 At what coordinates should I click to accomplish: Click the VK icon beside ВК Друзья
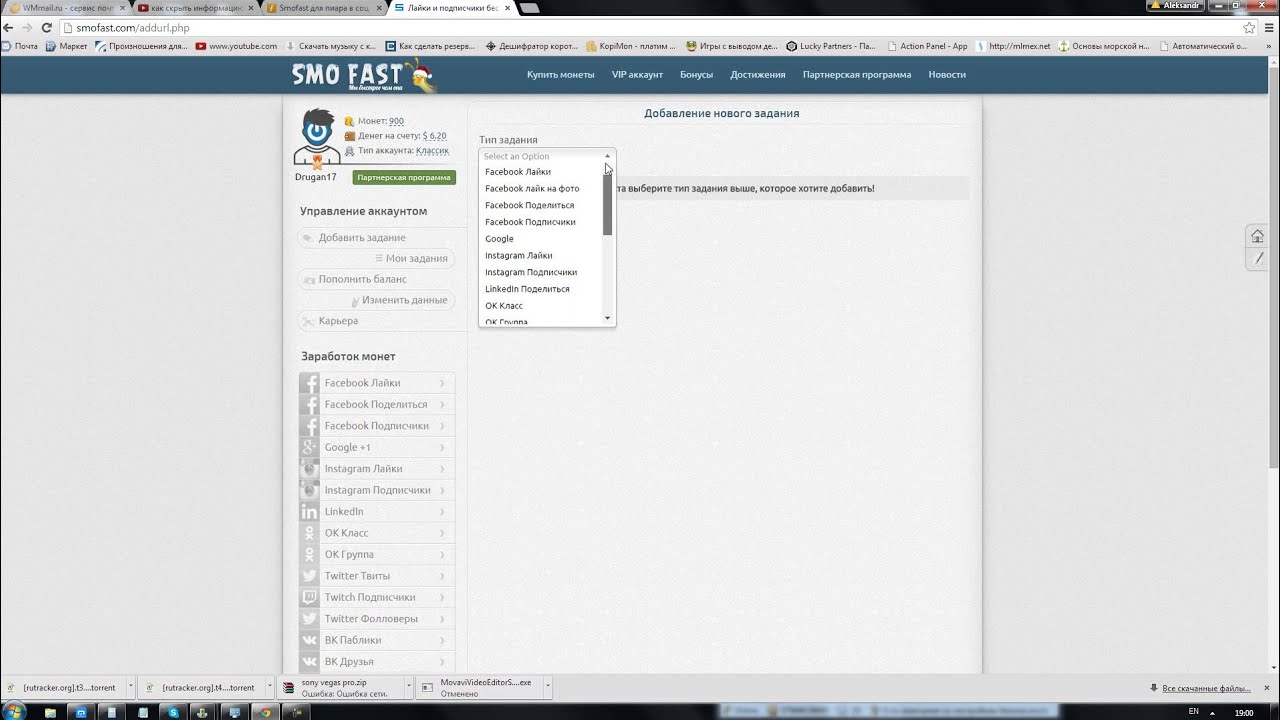click(309, 662)
